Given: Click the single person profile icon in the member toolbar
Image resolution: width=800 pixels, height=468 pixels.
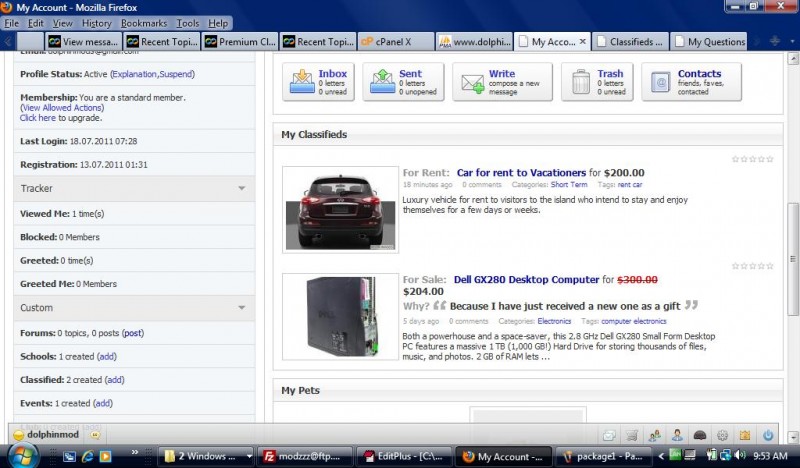Looking at the screenshot, I should (677, 435).
